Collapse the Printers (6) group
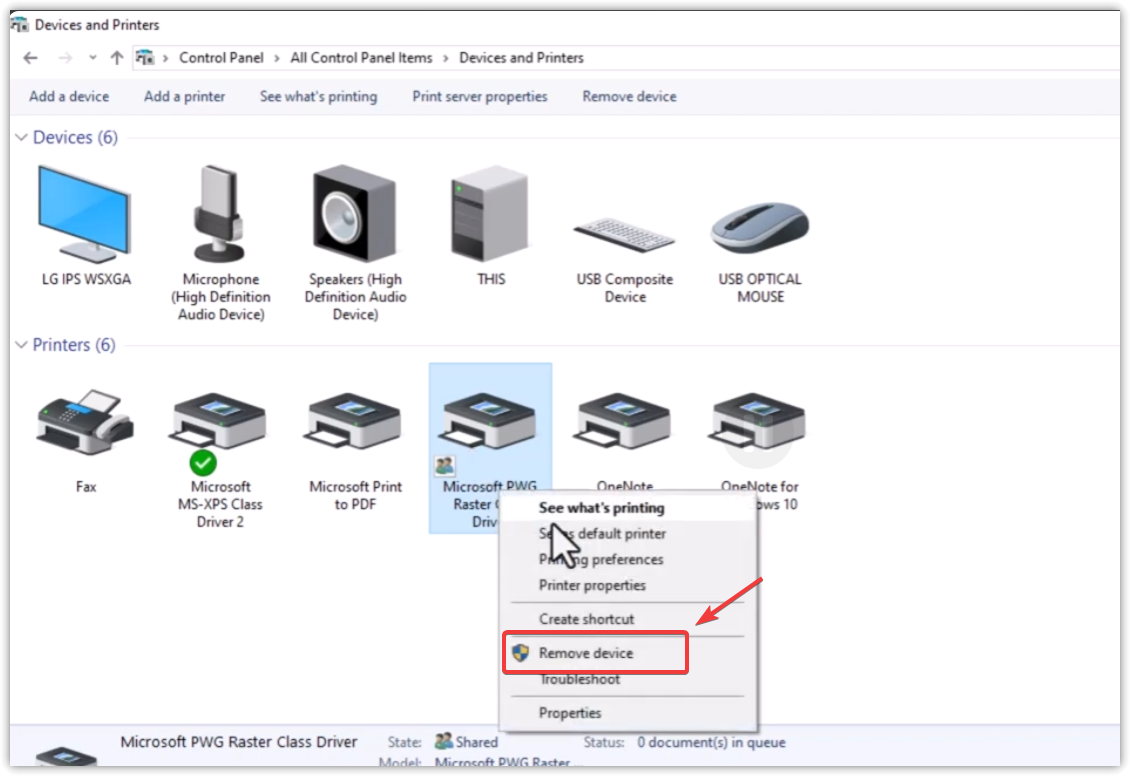Image resolution: width=1130 pixels, height=776 pixels. click(22, 344)
